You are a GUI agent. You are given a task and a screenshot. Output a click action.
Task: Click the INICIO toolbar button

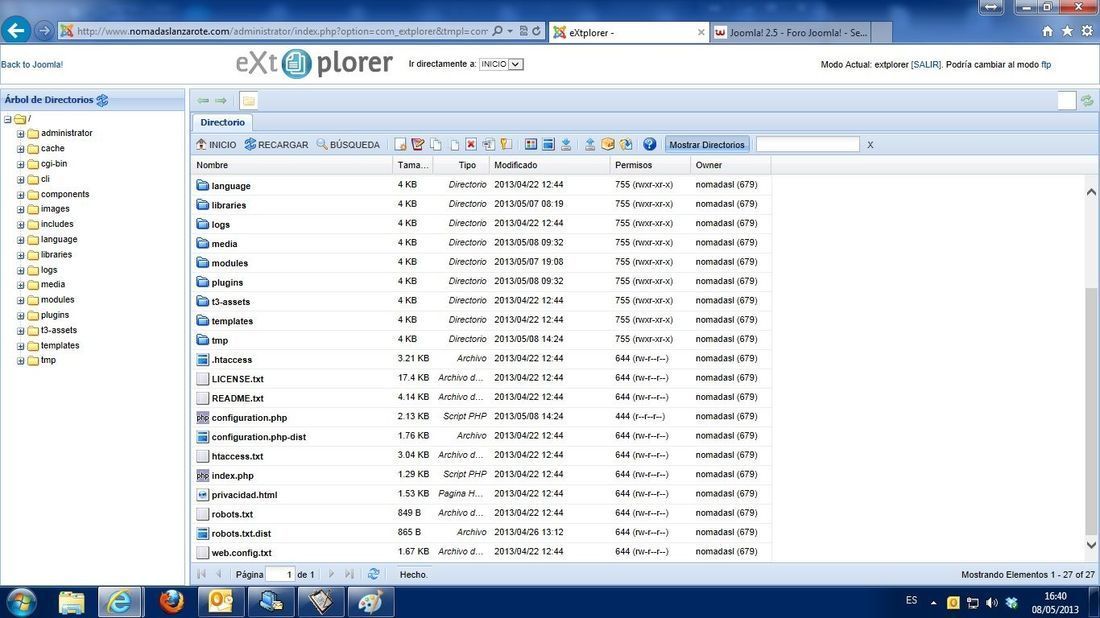point(216,145)
